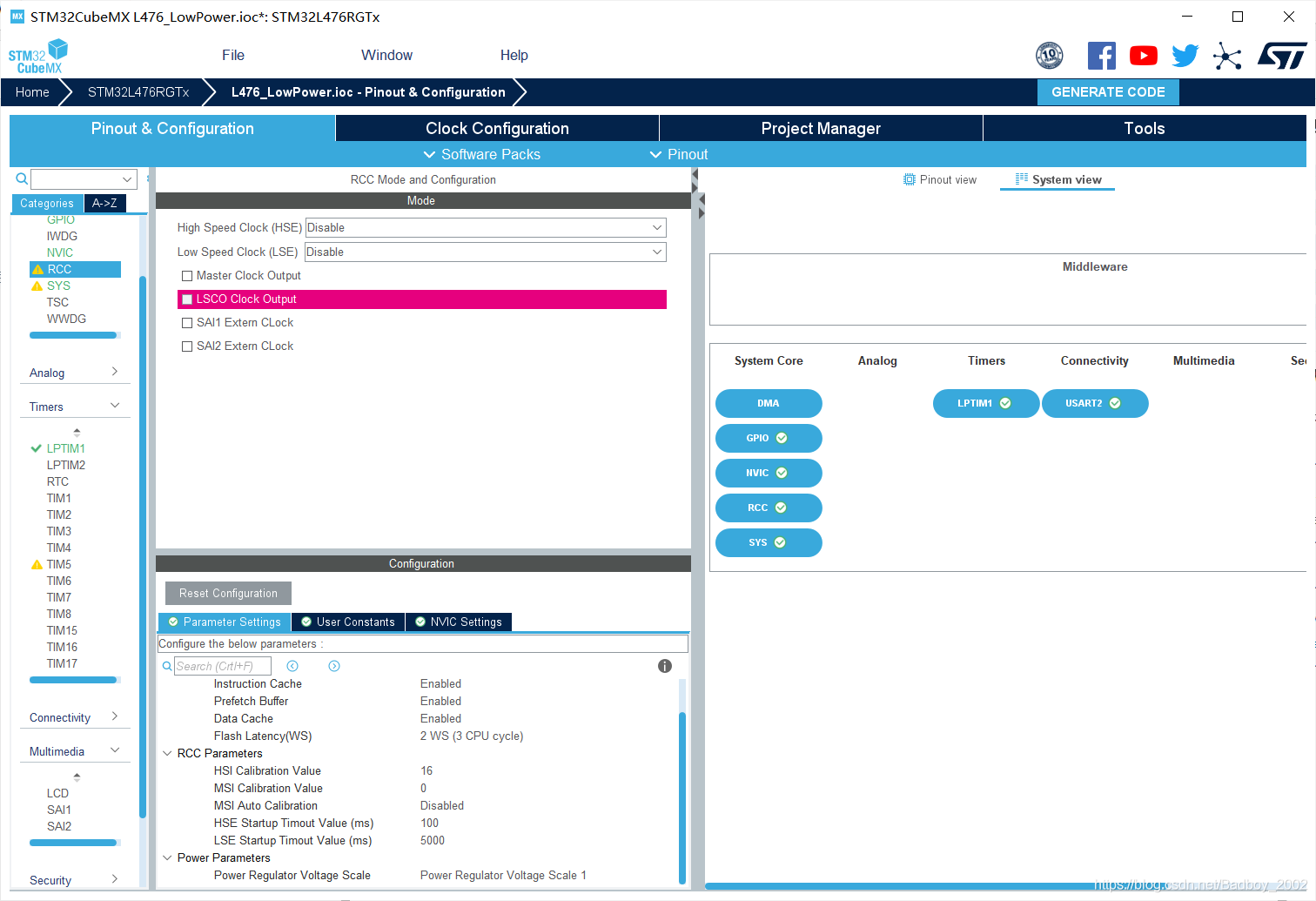Click the 10 years anniversary badge
Screen dimensions: 1316x901
1050,56
